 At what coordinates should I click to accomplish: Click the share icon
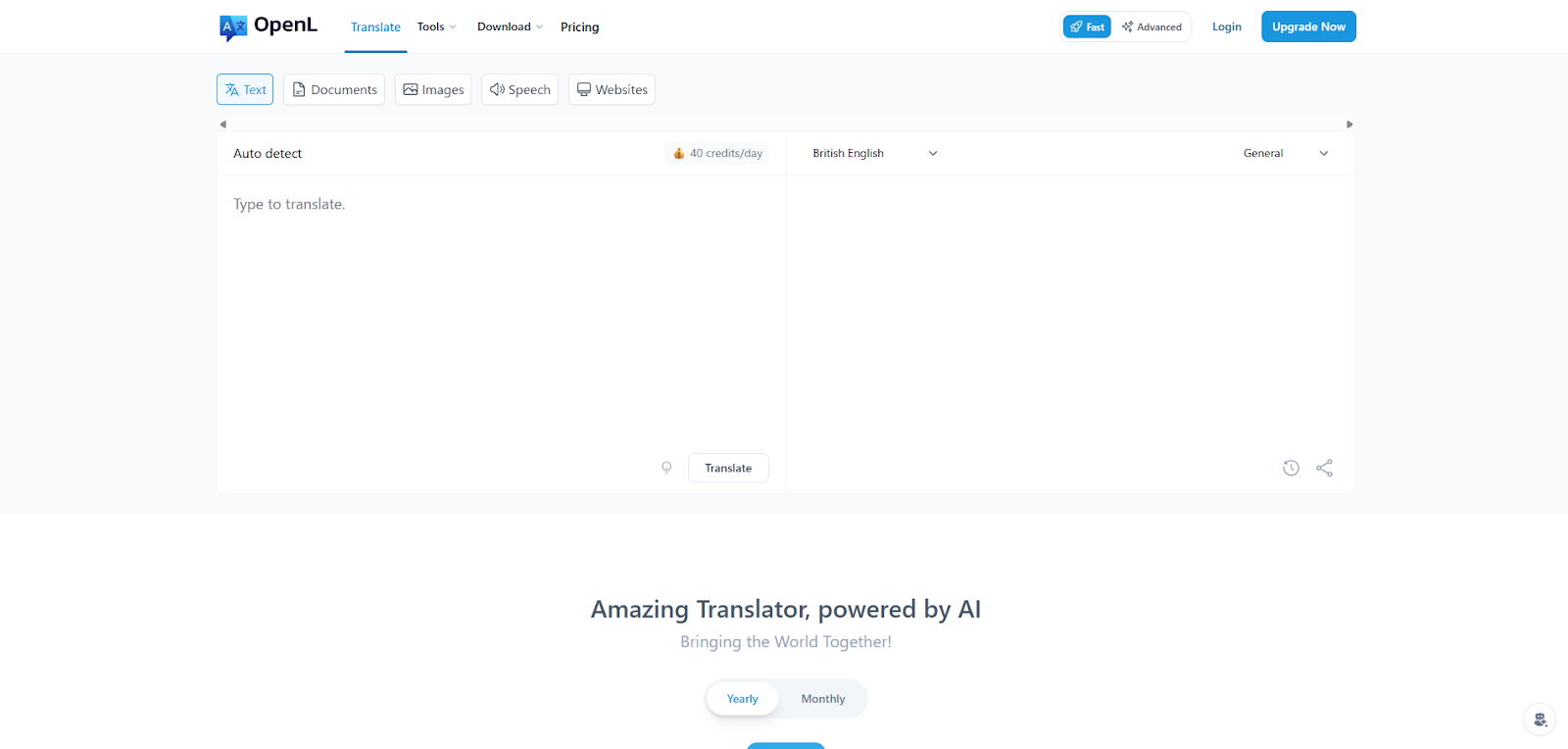(x=1324, y=468)
